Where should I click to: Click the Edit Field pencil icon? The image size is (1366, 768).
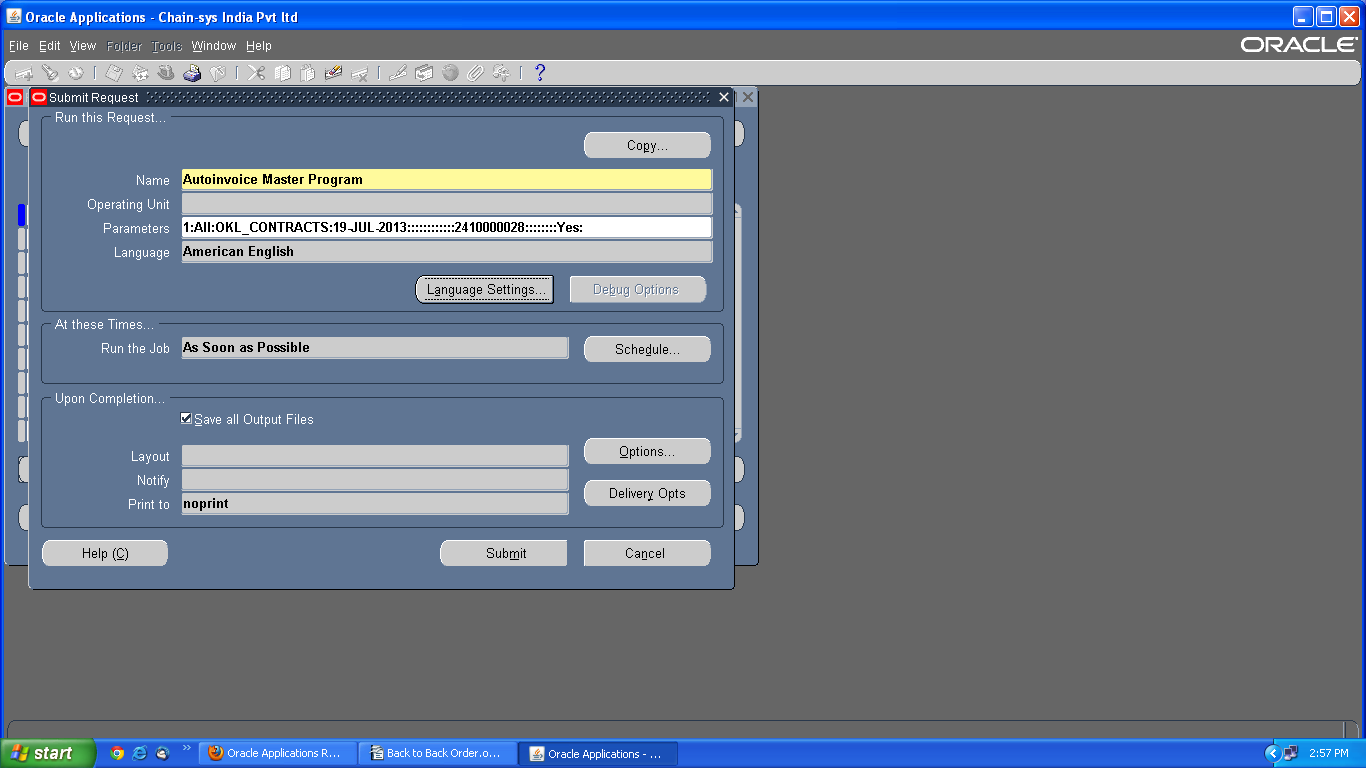(x=397, y=73)
